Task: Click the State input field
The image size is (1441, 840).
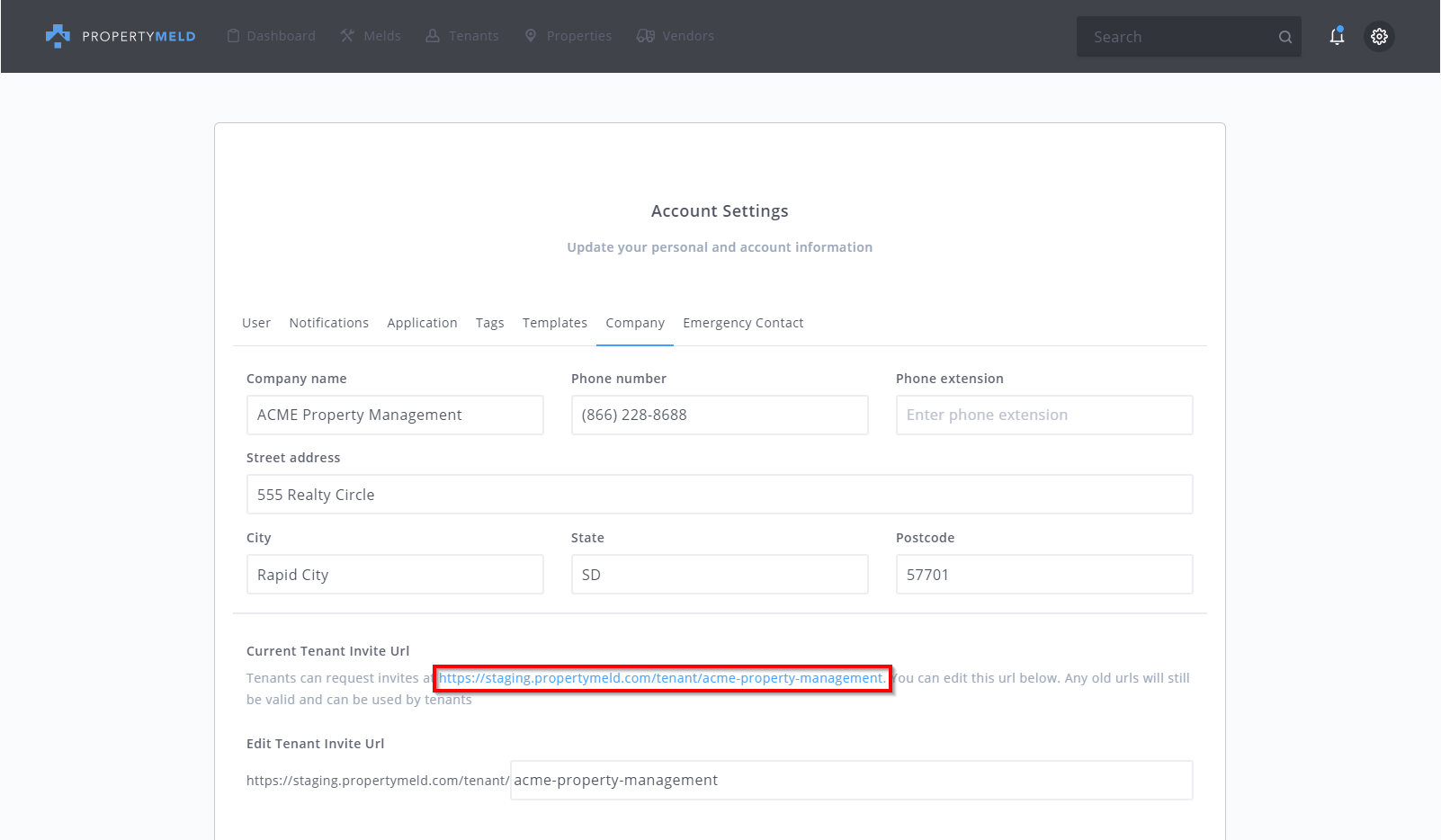Action: 720,575
